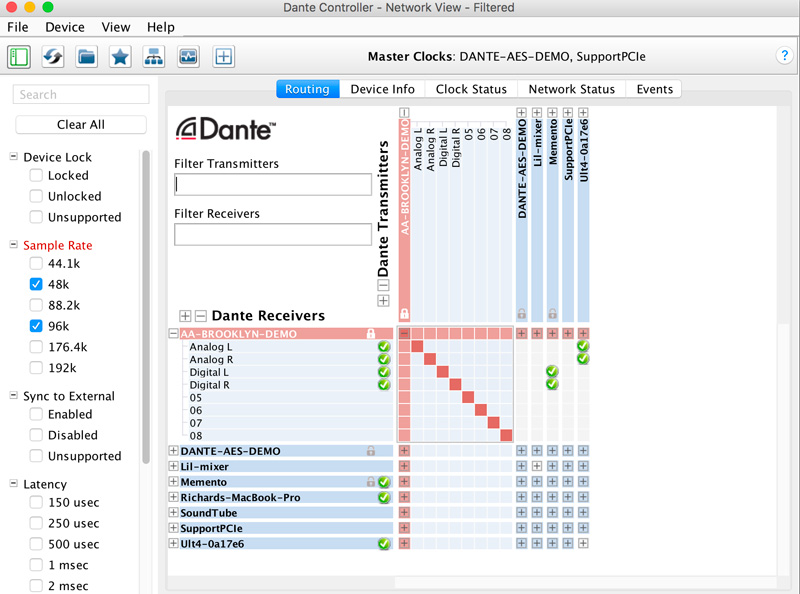Select the Richards-MacBook-Pro receiver name

pos(240,498)
